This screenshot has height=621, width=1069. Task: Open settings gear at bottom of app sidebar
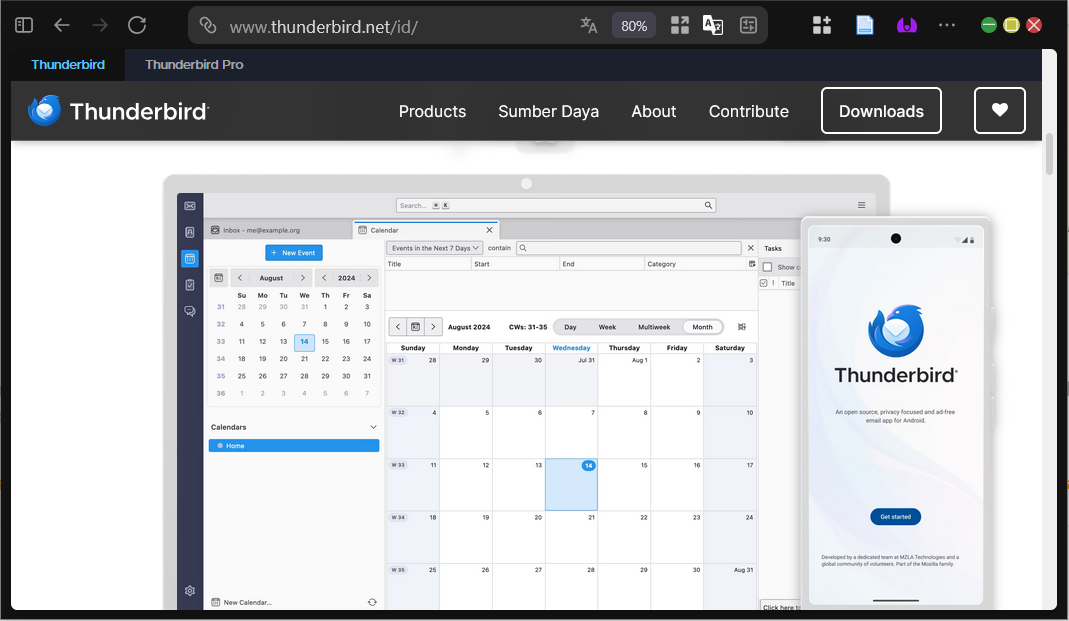(x=190, y=590)
